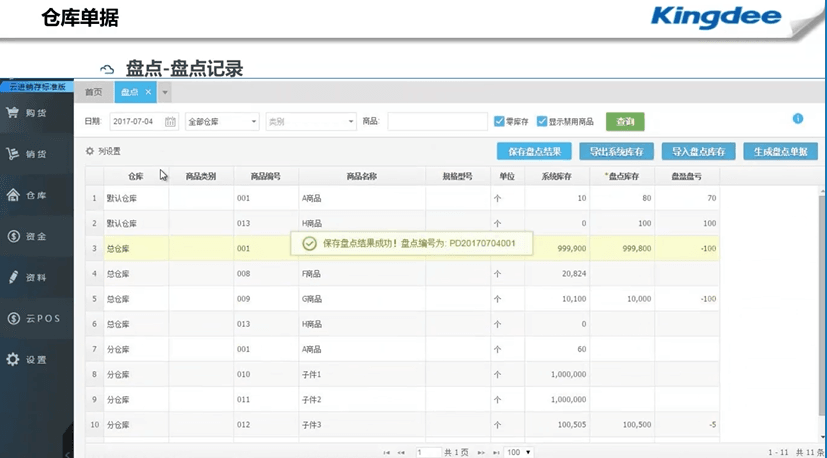The height and width of the screenshot is (458, 827).
Task: Click the 生成盘点单据 button
Action: [781, 151]
